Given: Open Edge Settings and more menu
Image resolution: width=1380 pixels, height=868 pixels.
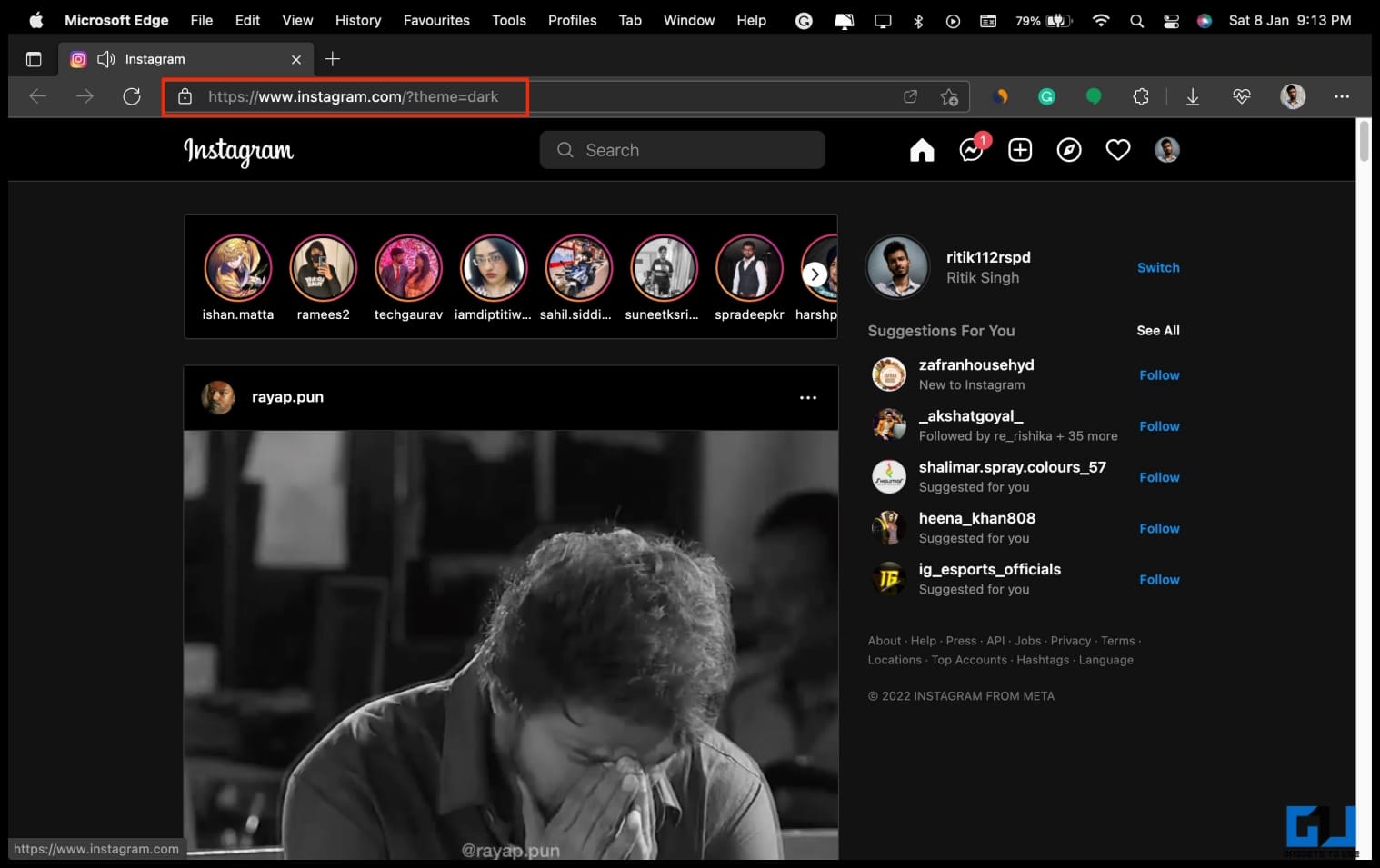Looking at the screenshot, I should pos(1342,96).
